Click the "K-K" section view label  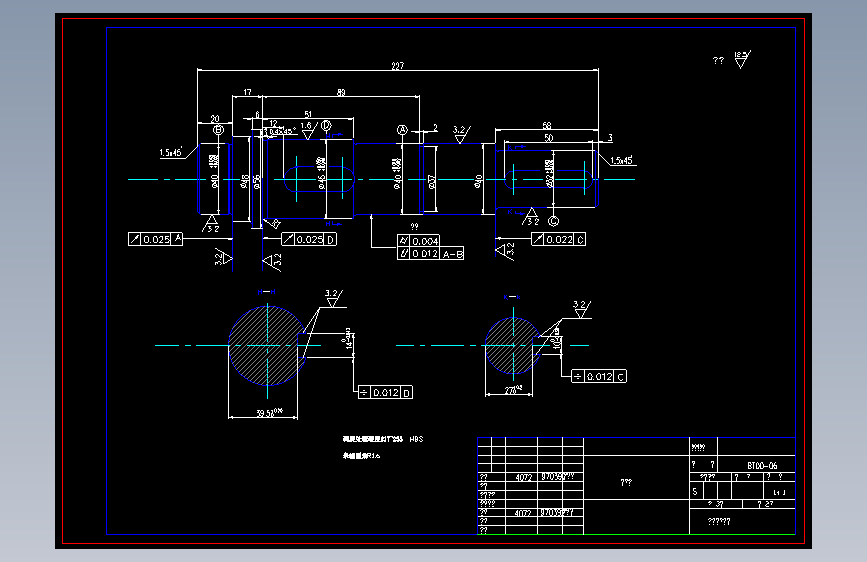pyautogui.click(x=512, y=297)
